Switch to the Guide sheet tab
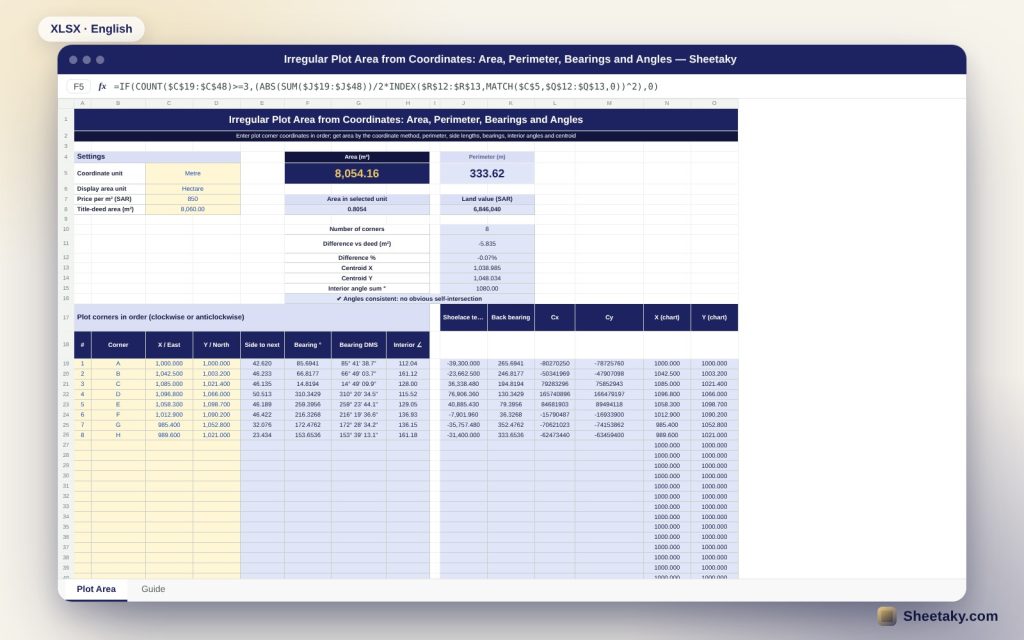1024x640 pixels. (153, 589)
